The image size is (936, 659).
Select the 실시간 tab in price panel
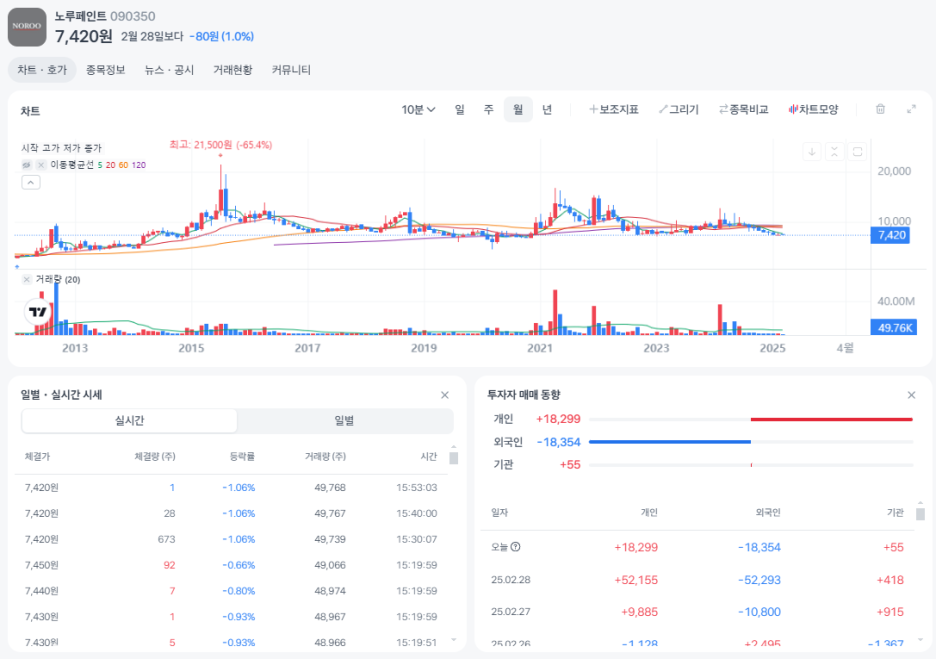130,421
